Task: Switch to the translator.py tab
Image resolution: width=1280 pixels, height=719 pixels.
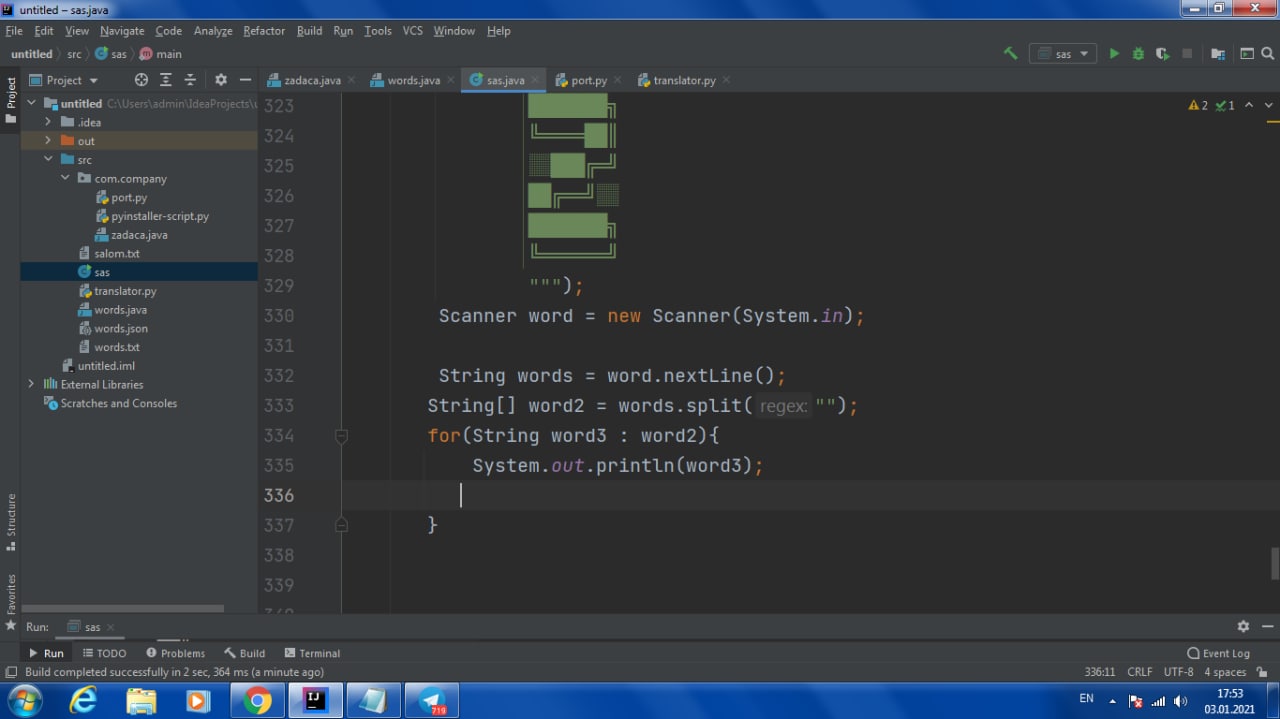Action: pos(684,80)
